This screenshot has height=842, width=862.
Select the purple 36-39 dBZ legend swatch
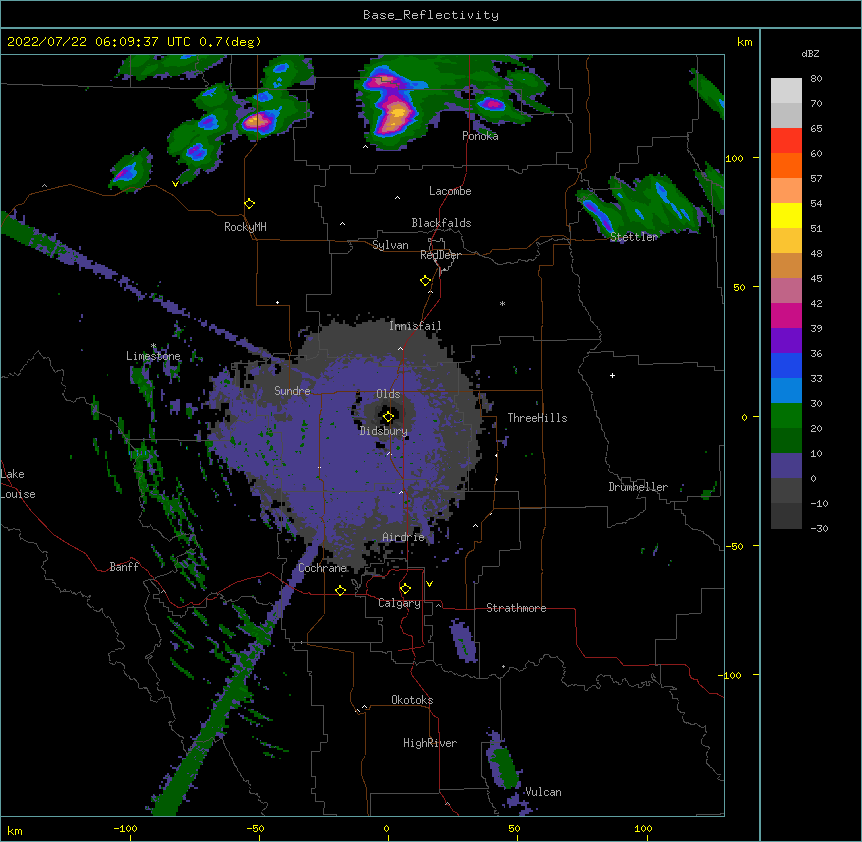786,341
